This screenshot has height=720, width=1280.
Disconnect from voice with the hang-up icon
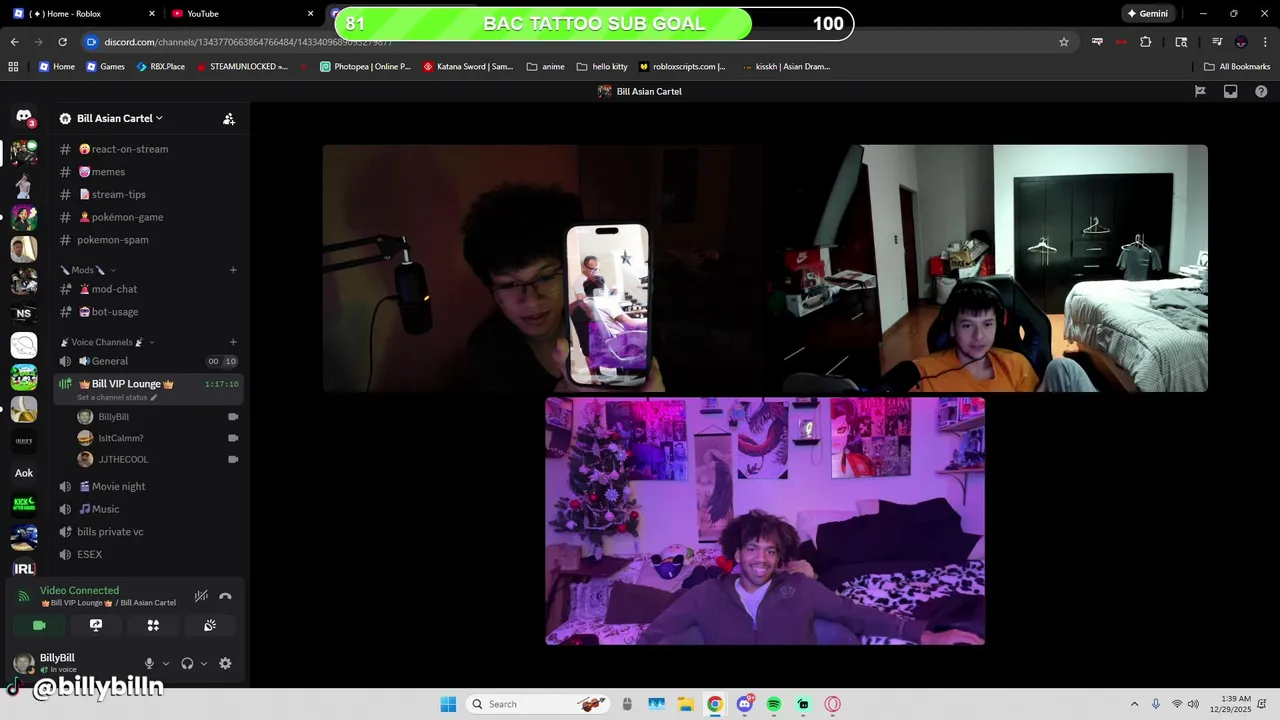225,596
